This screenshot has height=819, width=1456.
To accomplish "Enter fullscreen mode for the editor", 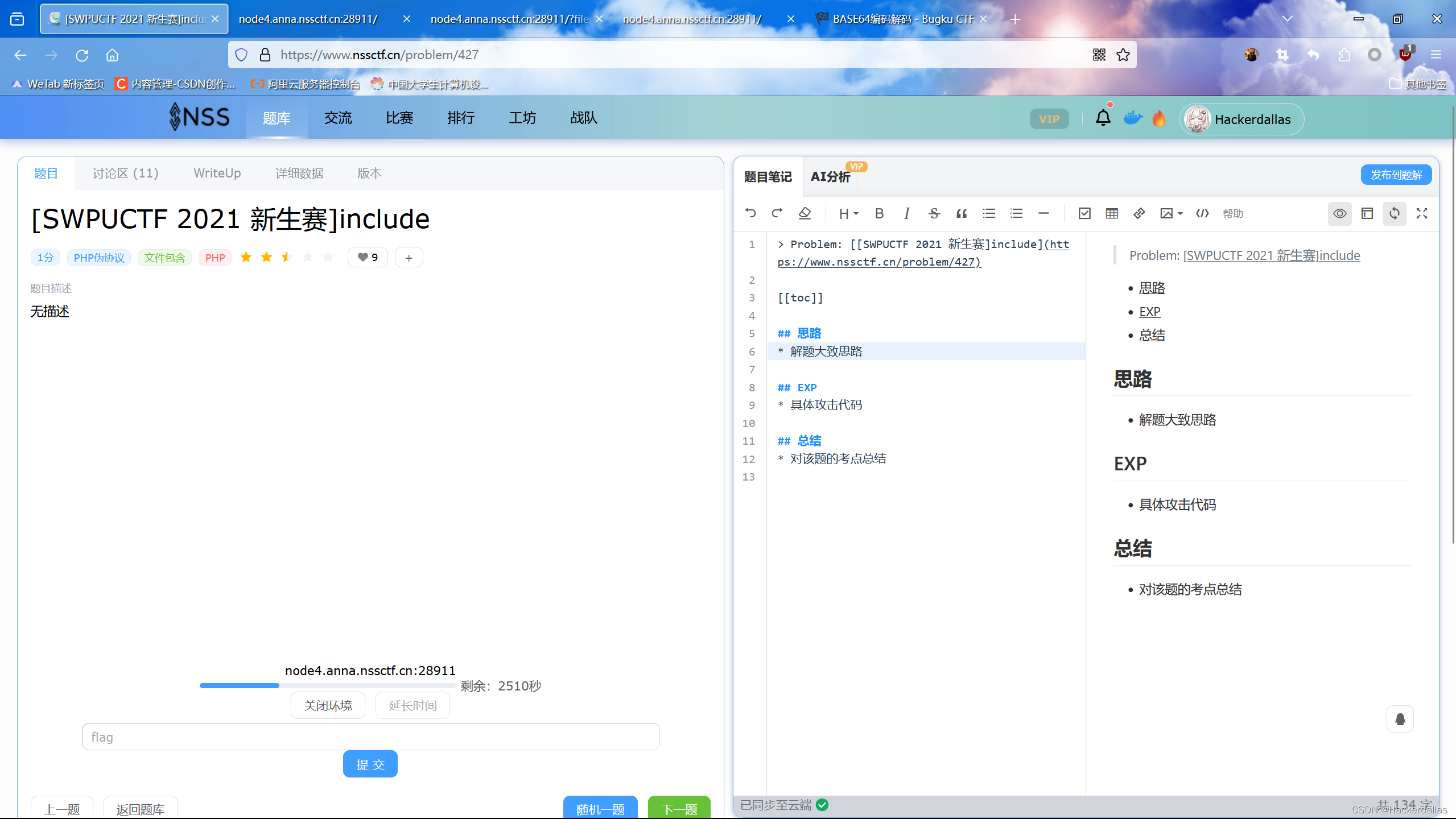I will (1421, 213).
